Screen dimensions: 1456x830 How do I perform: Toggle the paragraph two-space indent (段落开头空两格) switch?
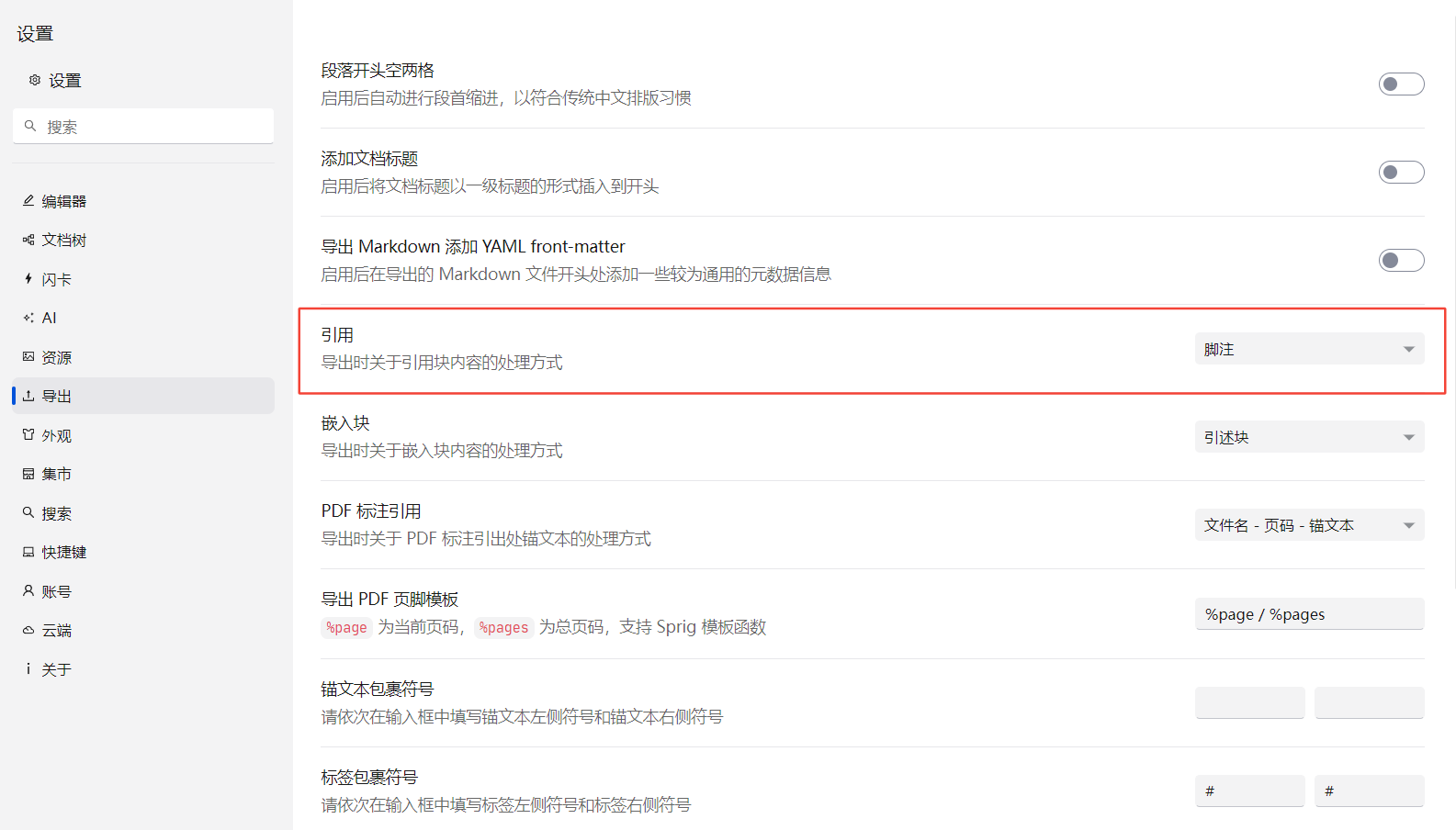(x=1401, y=84)
